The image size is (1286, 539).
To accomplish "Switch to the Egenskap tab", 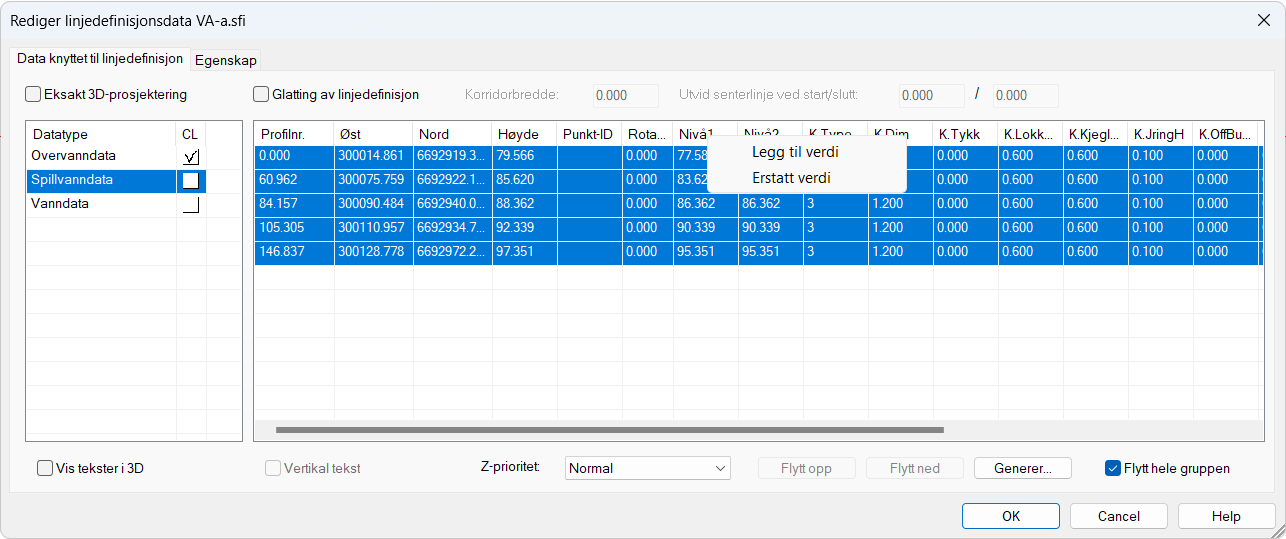I will 226,60.
